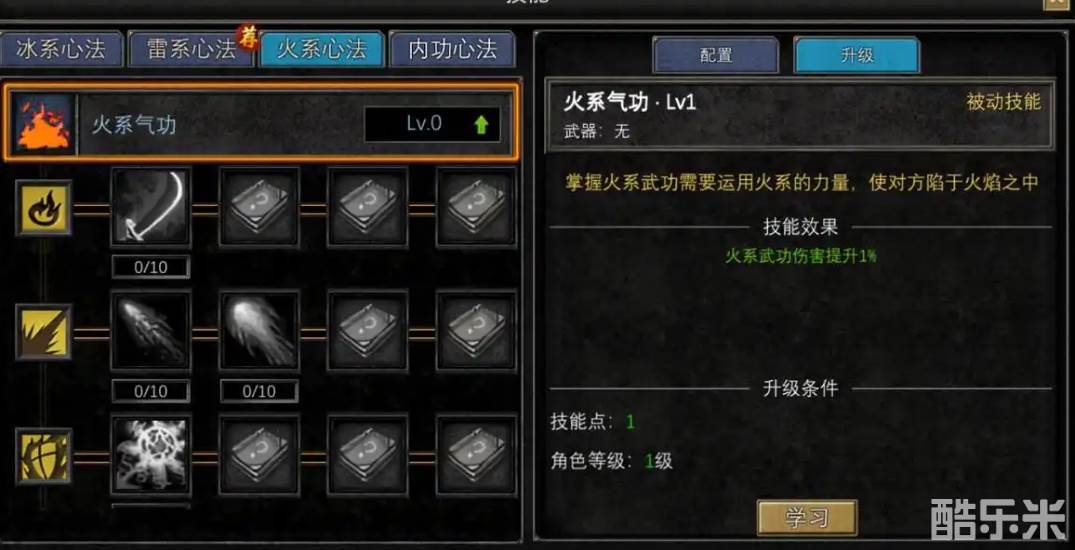The image size is (1075, 550).
Task: Open the 雷系心法 tab
Action: [x=191, y=49]
